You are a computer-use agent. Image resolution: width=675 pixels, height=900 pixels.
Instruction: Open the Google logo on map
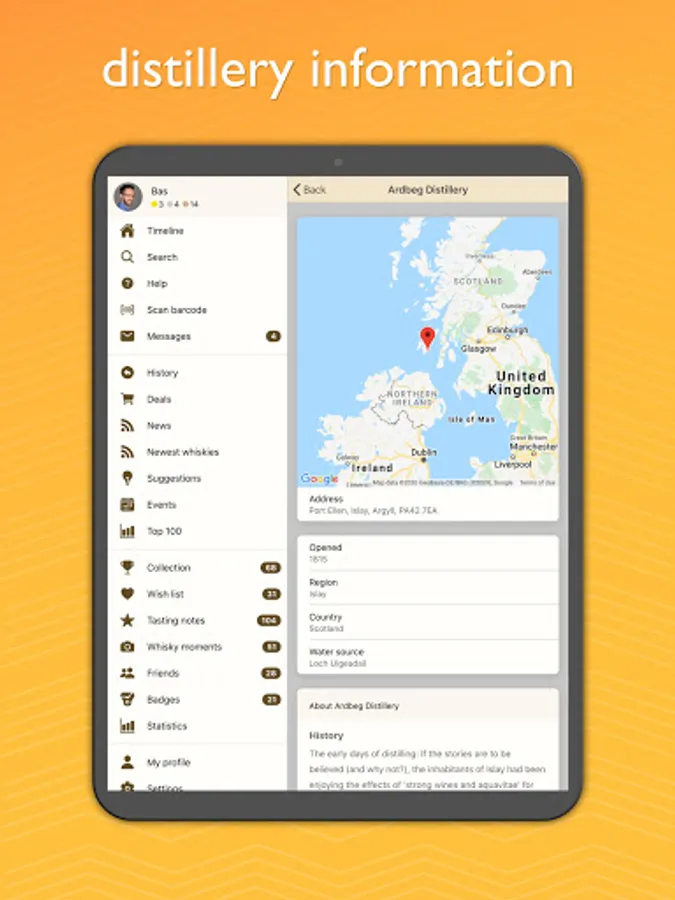click(x=319, y=479)
